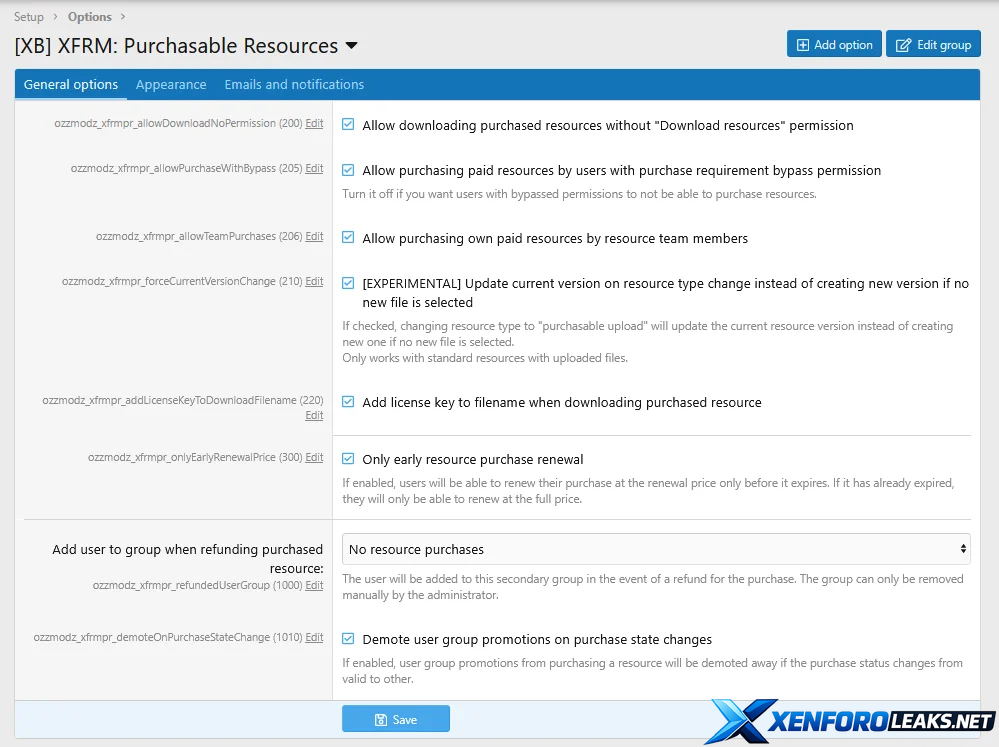Uncheck Allow downloading purchased resources without permission
Screen dimensions: 999x747
click(x=348, y=125)
